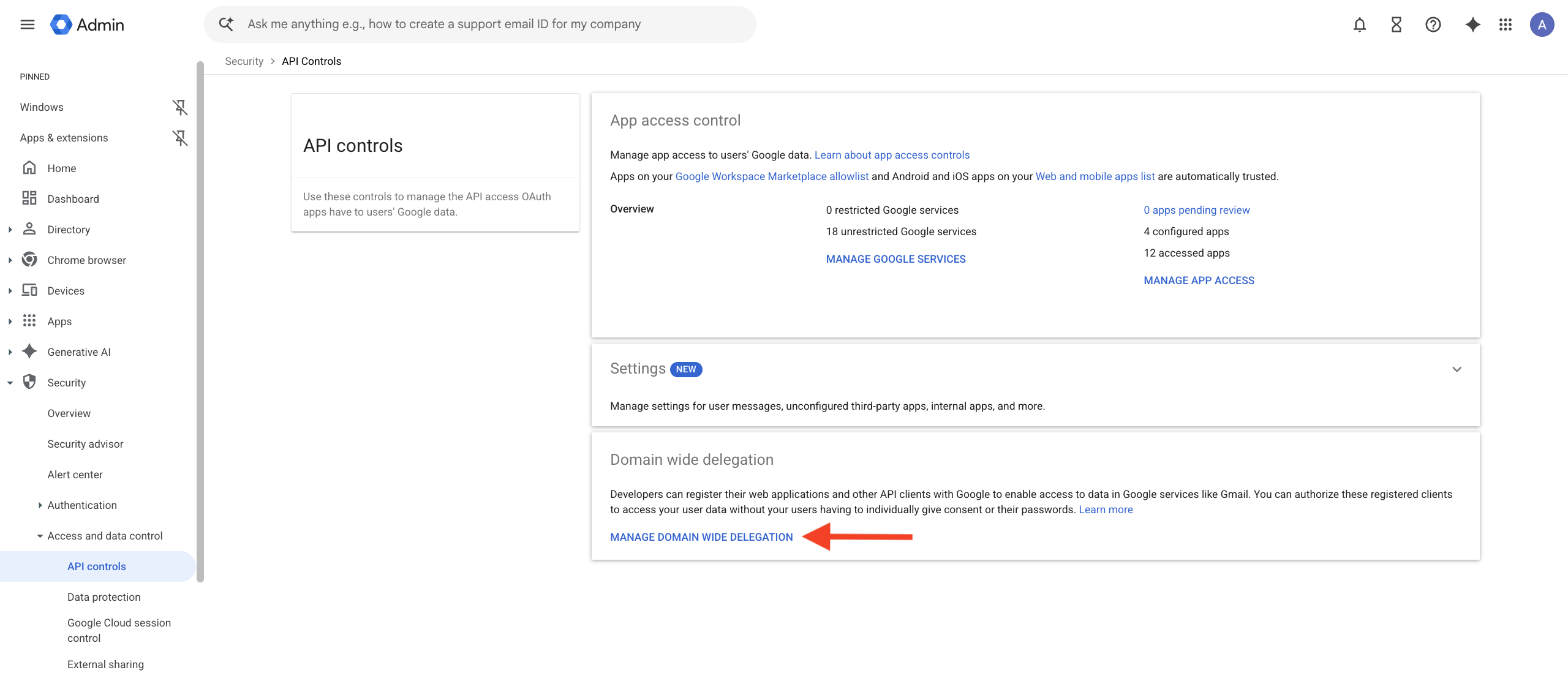Open the tasks hourglass icon
Viewport: 1568px width, 681px height.
coord(1396,24)
